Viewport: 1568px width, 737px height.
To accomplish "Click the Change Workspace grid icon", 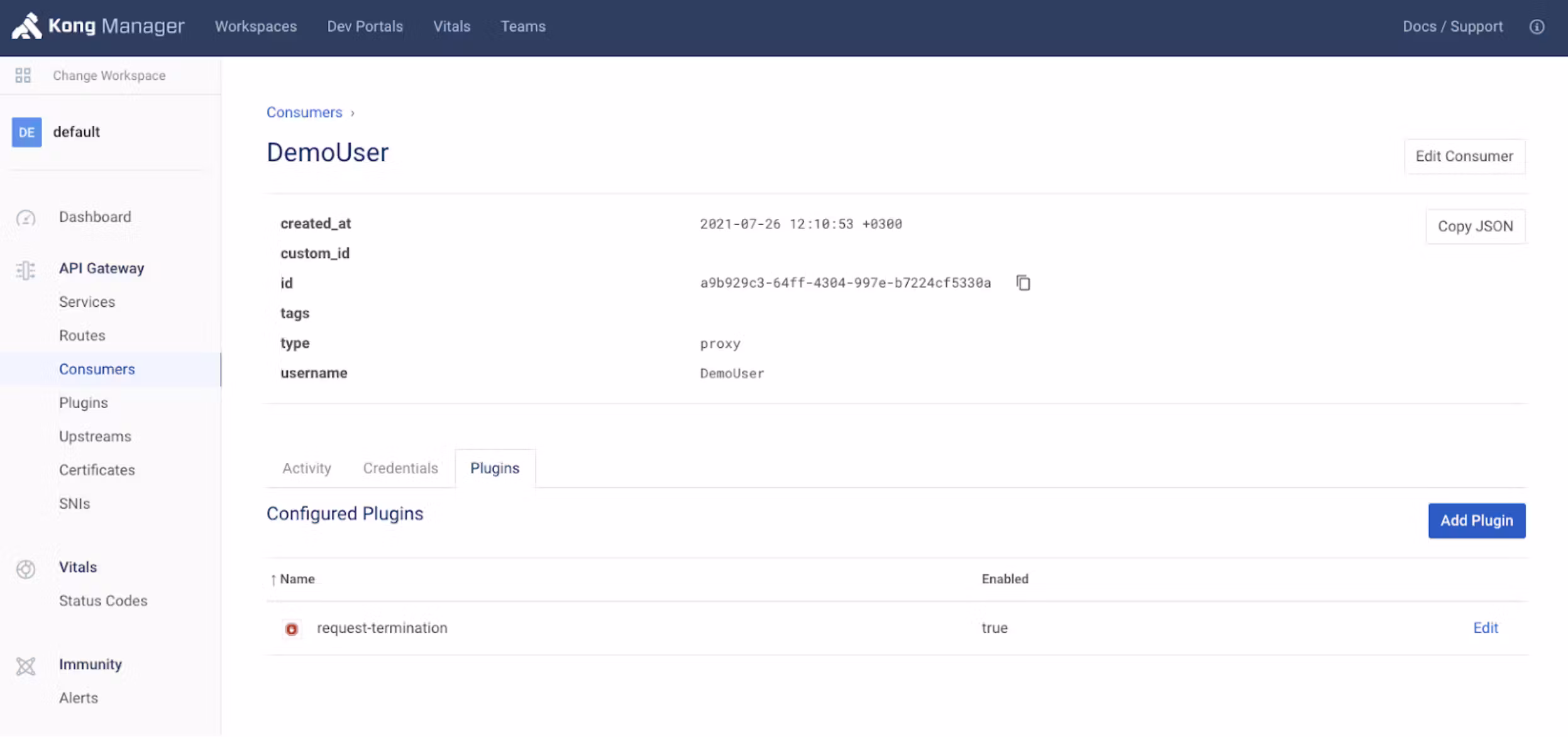I will coord(23,75).
